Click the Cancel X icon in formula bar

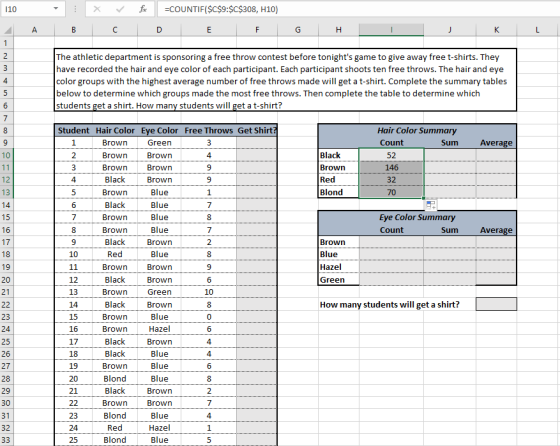[96, 9]
